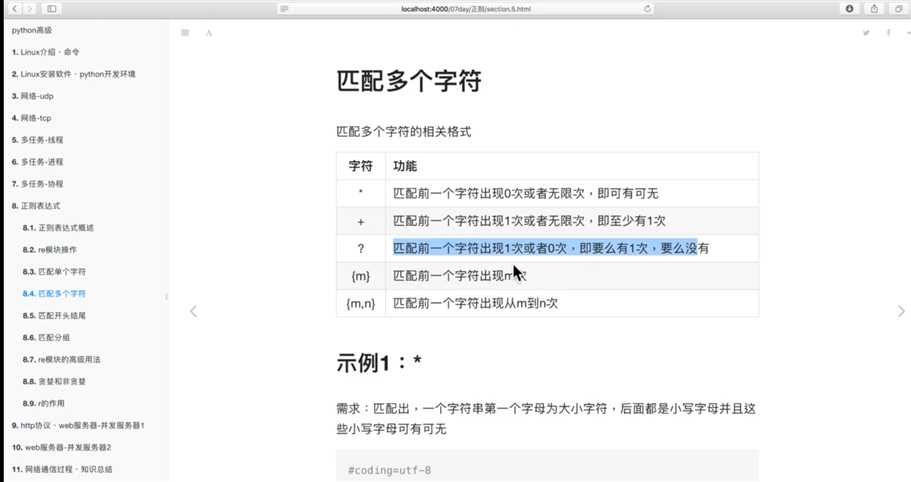This screenshot has height=482, width=911.
Task: Click the + character cell
Action: coord(361,221)
